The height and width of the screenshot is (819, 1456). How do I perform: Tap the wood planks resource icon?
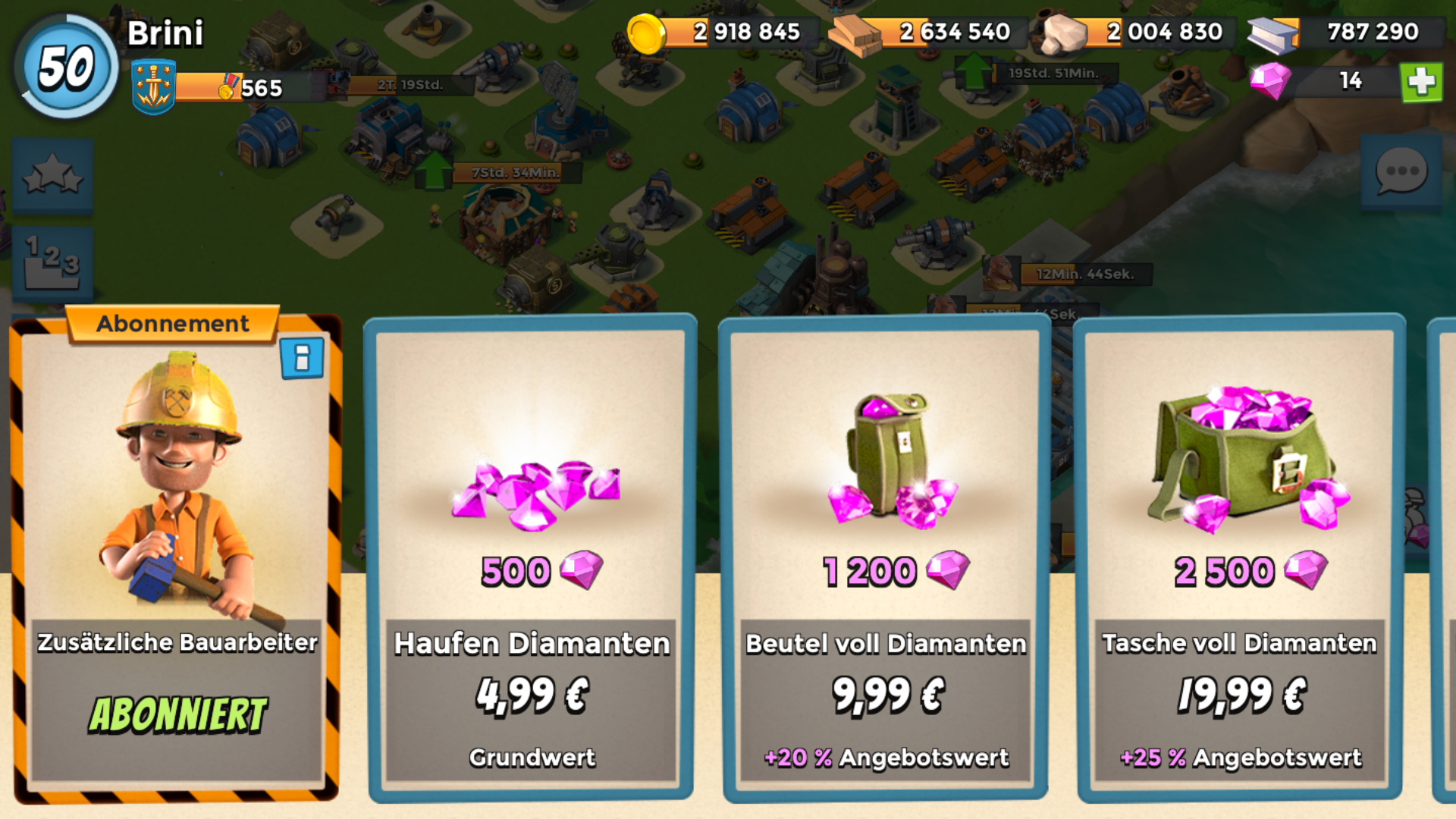coord(855,35)
